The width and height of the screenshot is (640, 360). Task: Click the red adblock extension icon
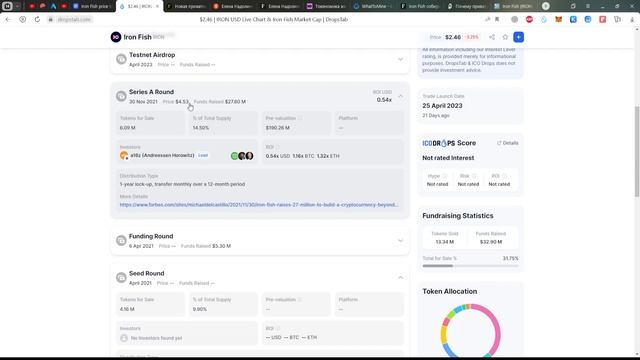529,20
